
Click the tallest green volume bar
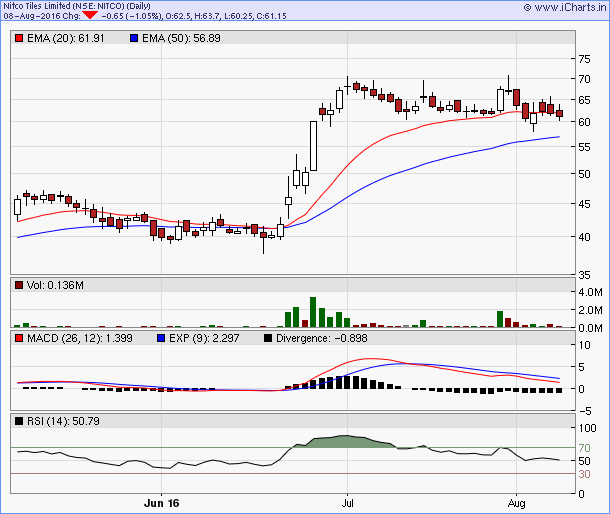tap(313, 312)
